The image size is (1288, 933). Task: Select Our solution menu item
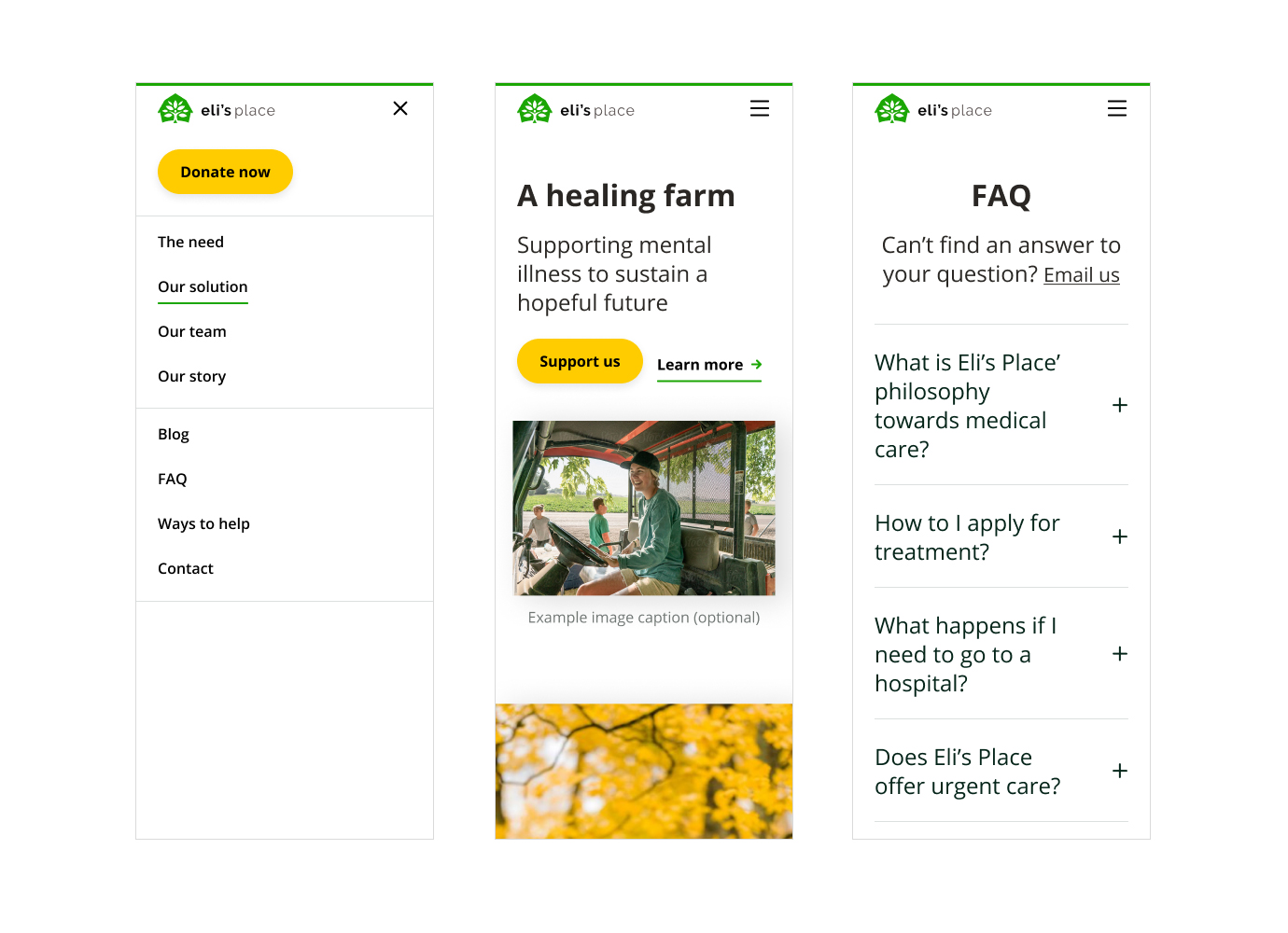203,287
